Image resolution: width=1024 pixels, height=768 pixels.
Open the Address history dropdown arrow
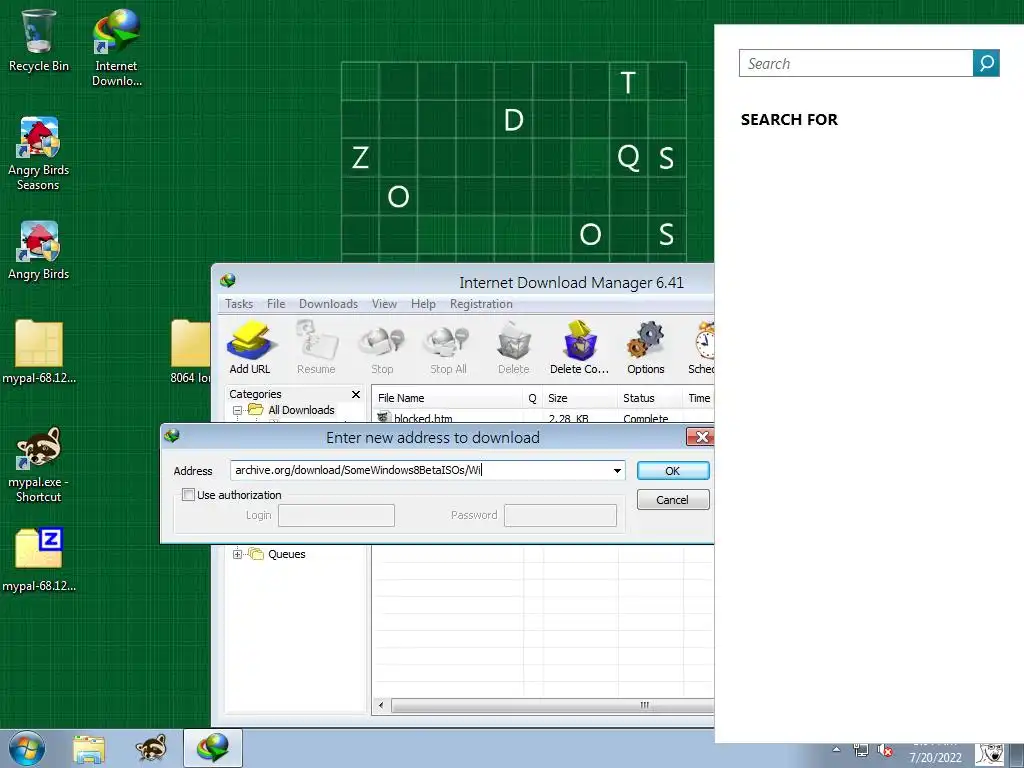pos(617,470)
